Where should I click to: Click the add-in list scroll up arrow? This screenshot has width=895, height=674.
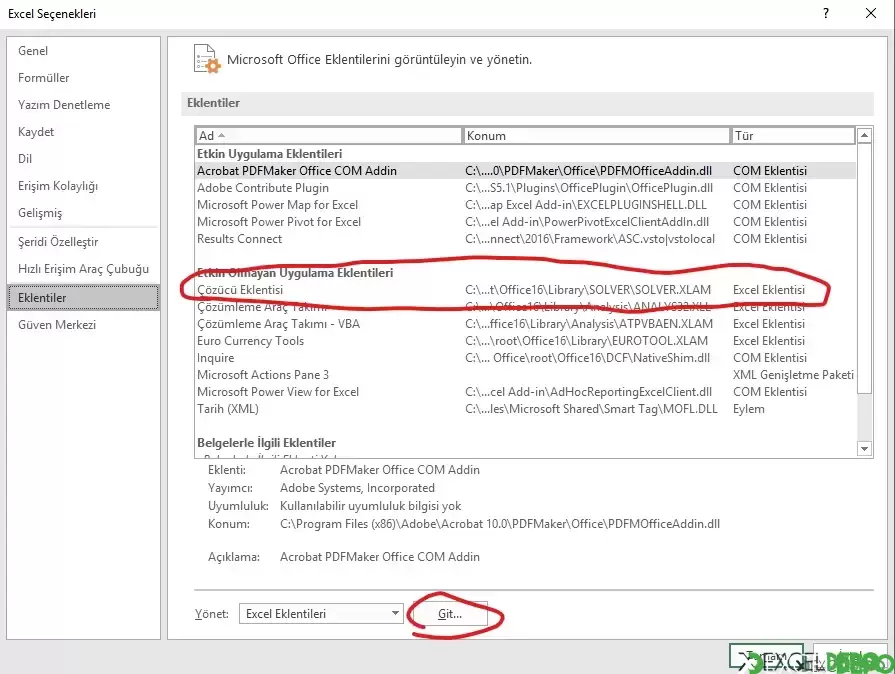click(864, 135)
